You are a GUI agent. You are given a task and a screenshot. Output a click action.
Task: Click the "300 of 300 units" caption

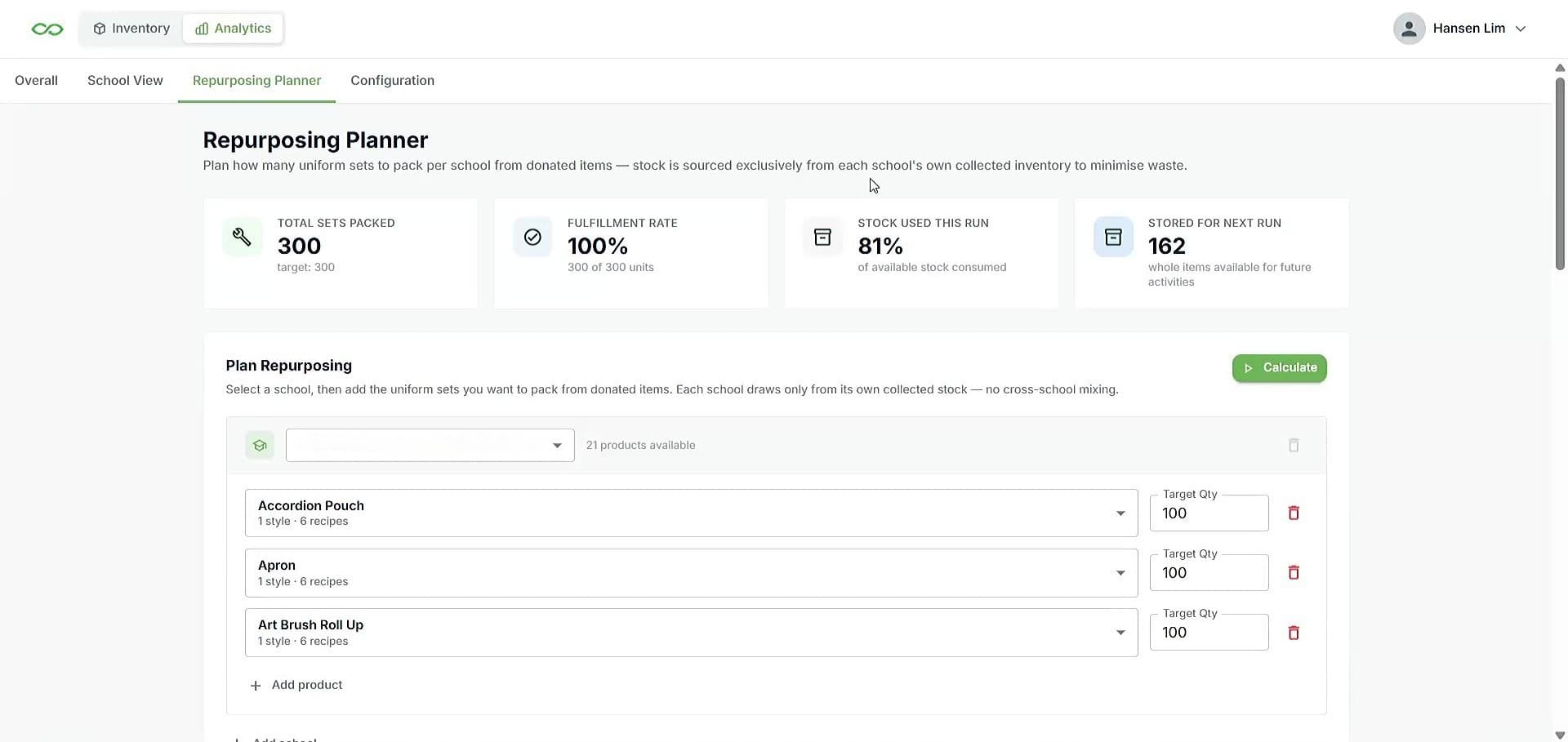[x=610, y=267]
